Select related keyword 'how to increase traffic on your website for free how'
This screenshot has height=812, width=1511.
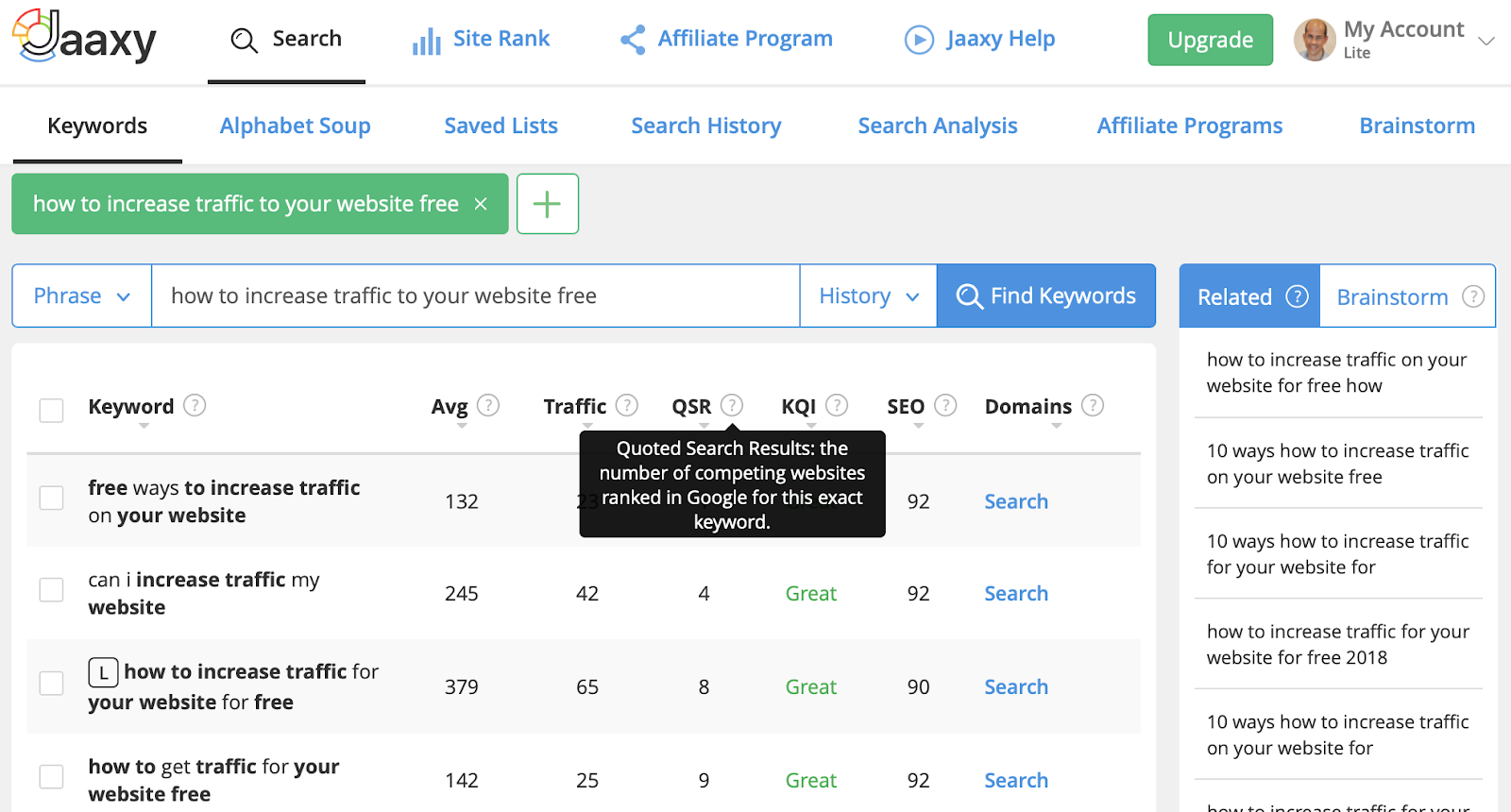click(x=1337, y=372)
